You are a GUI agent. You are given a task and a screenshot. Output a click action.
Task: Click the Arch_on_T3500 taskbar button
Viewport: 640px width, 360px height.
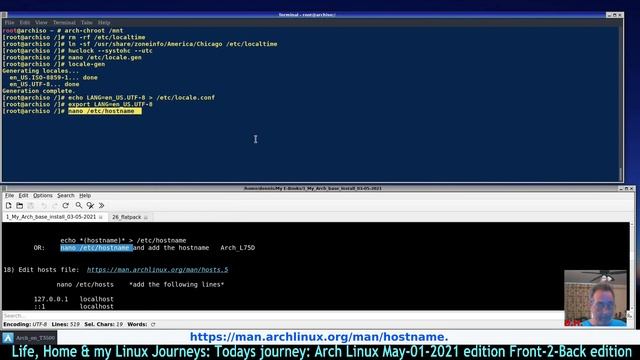(29, 338)
